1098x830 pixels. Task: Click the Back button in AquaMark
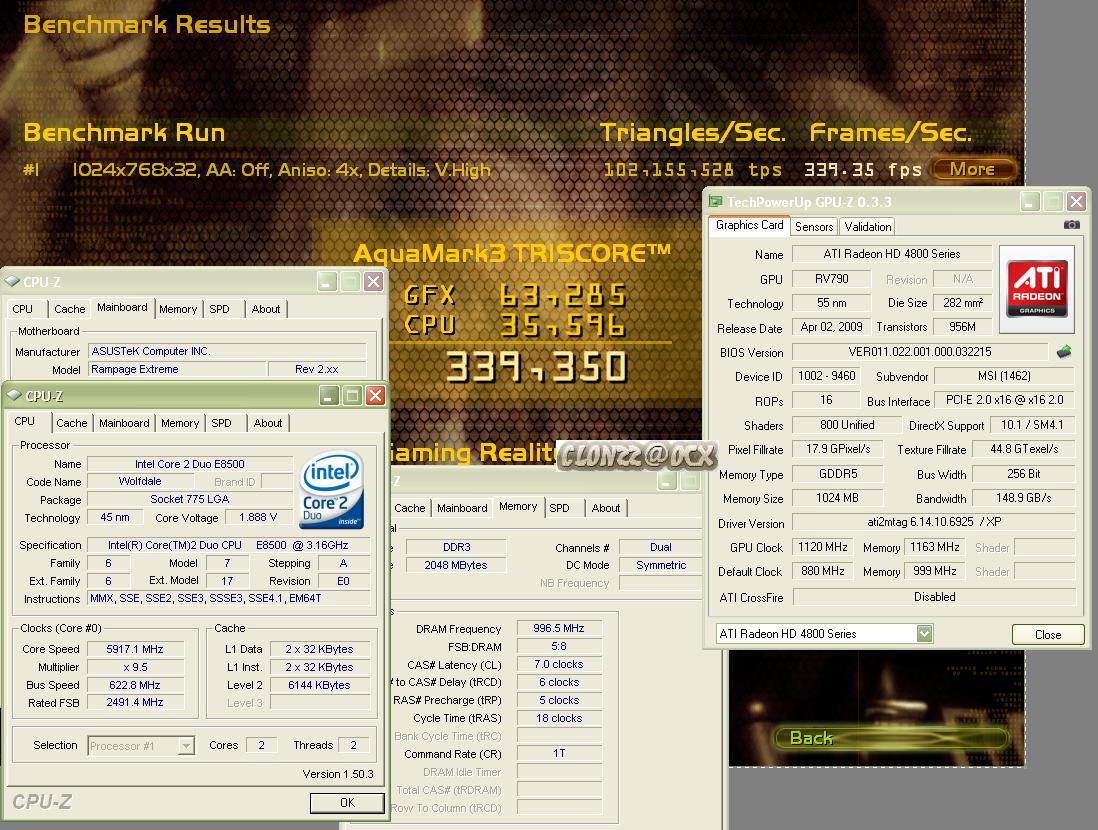coord(891,738)
